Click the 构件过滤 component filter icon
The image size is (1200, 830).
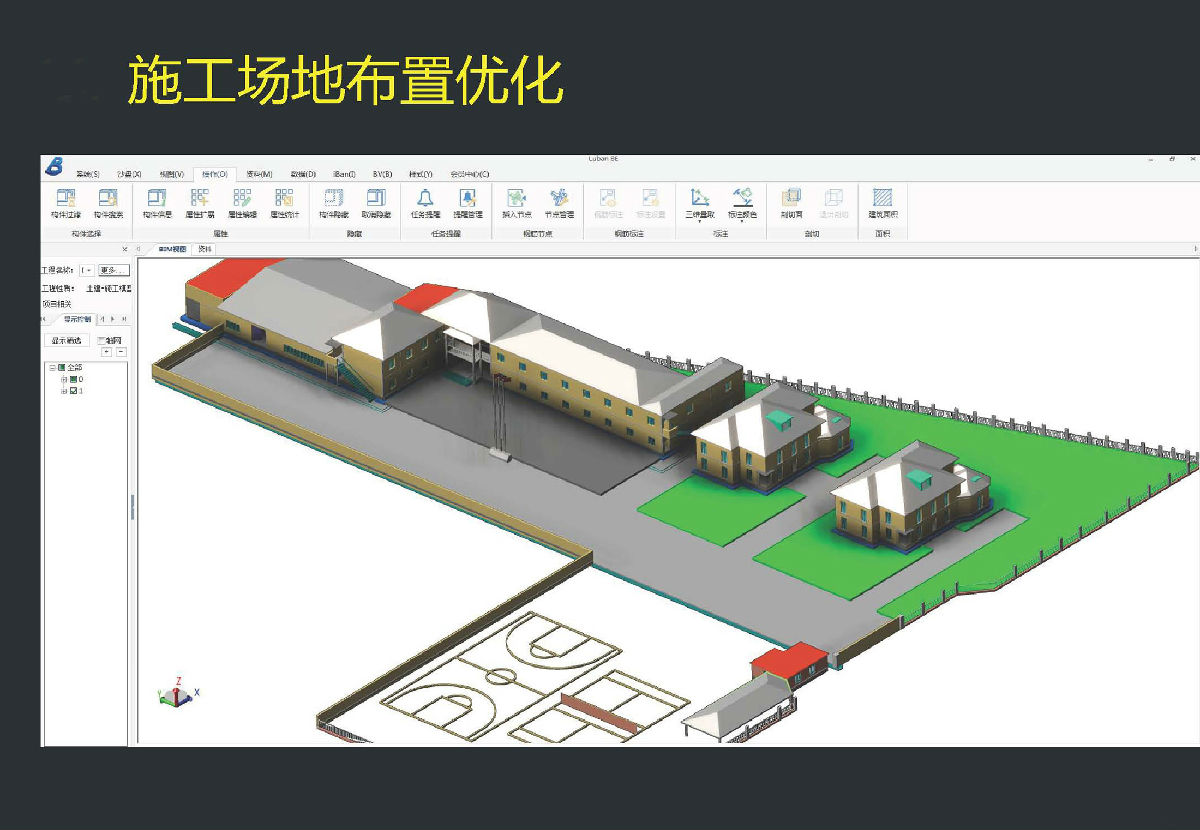(66, 199)
